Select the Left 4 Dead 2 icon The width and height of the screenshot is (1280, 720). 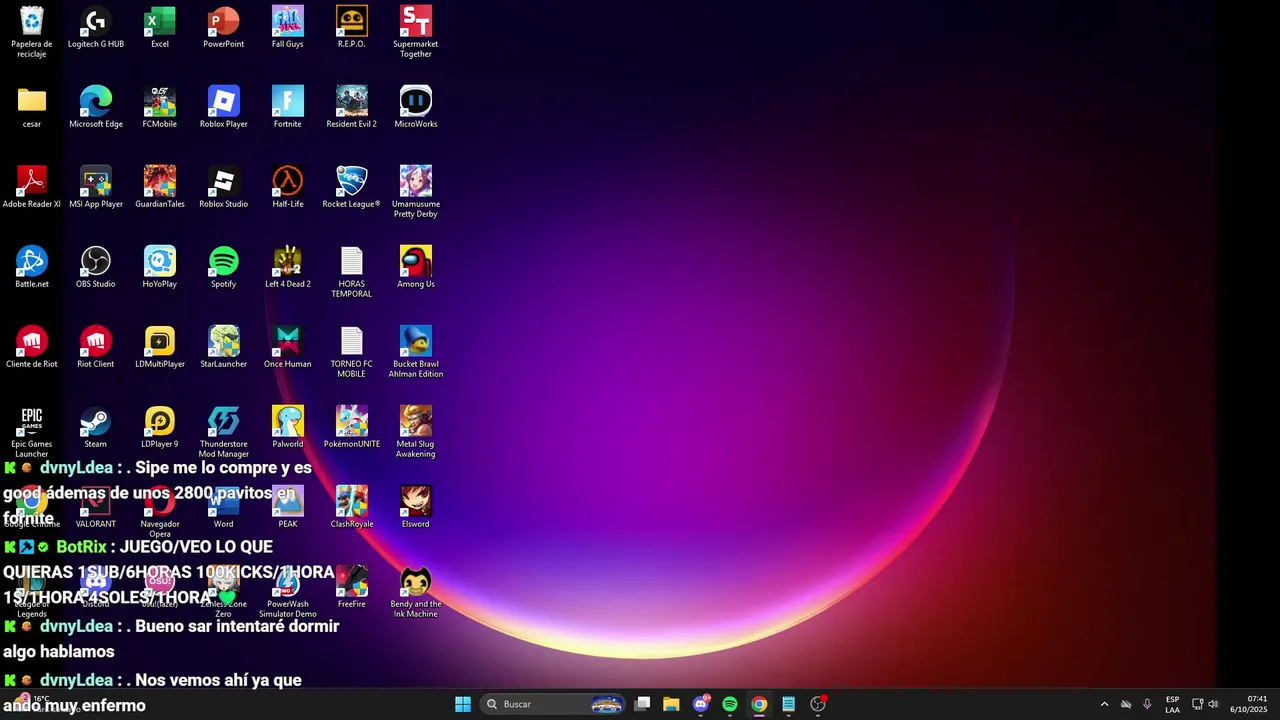click(288, 267)
